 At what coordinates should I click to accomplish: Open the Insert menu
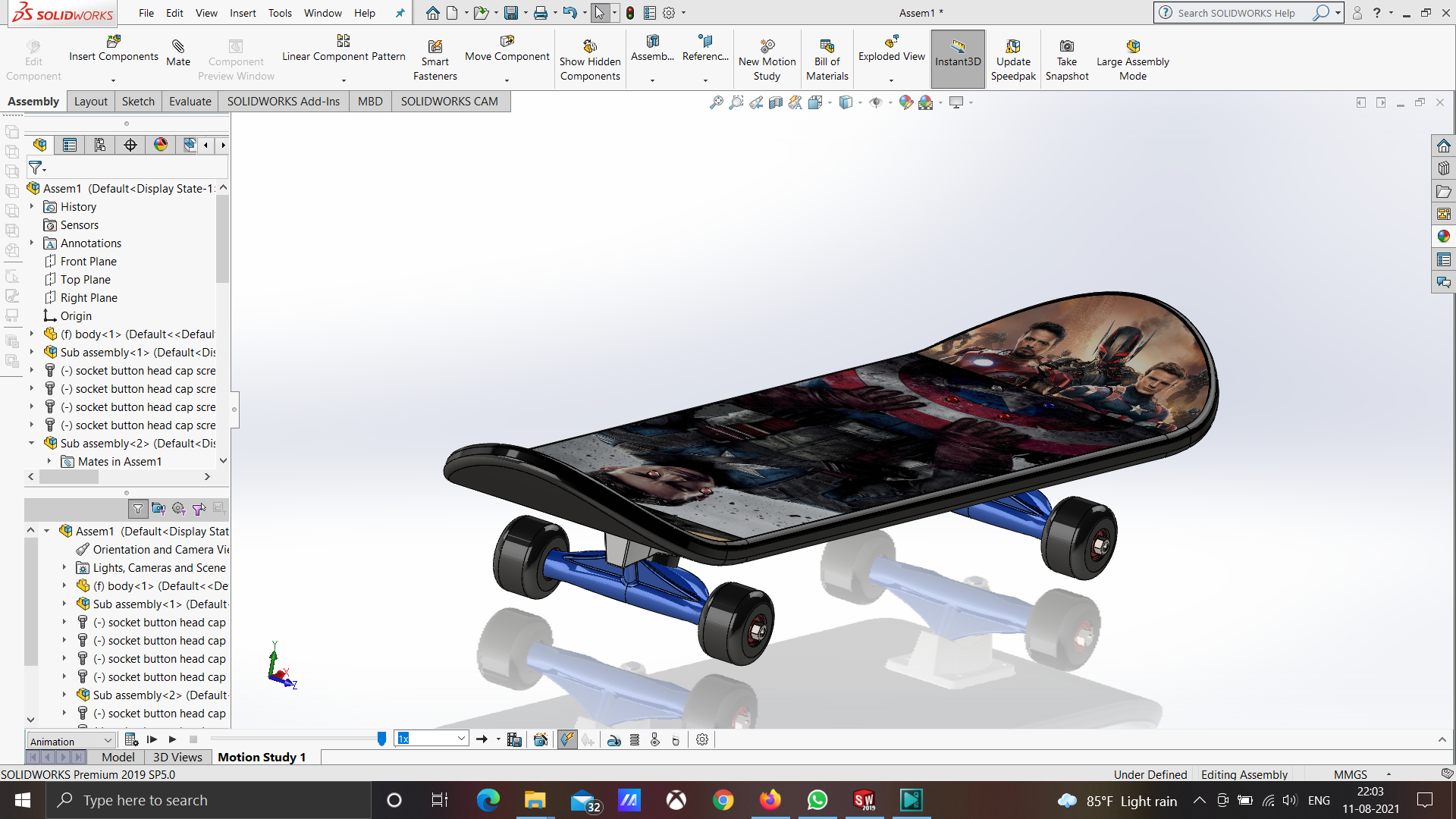pyautogui.click(x=243, y=13)
